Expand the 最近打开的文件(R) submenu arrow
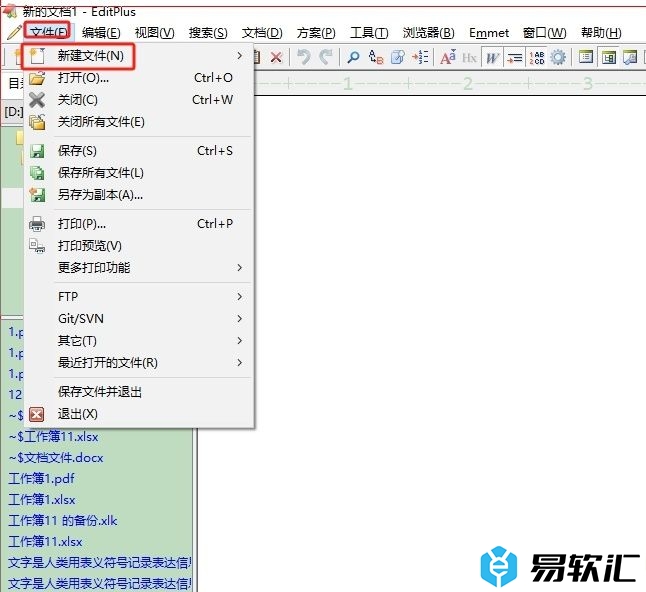The width and height of the screenshot is (646, 592). click(x=240, y=363)
